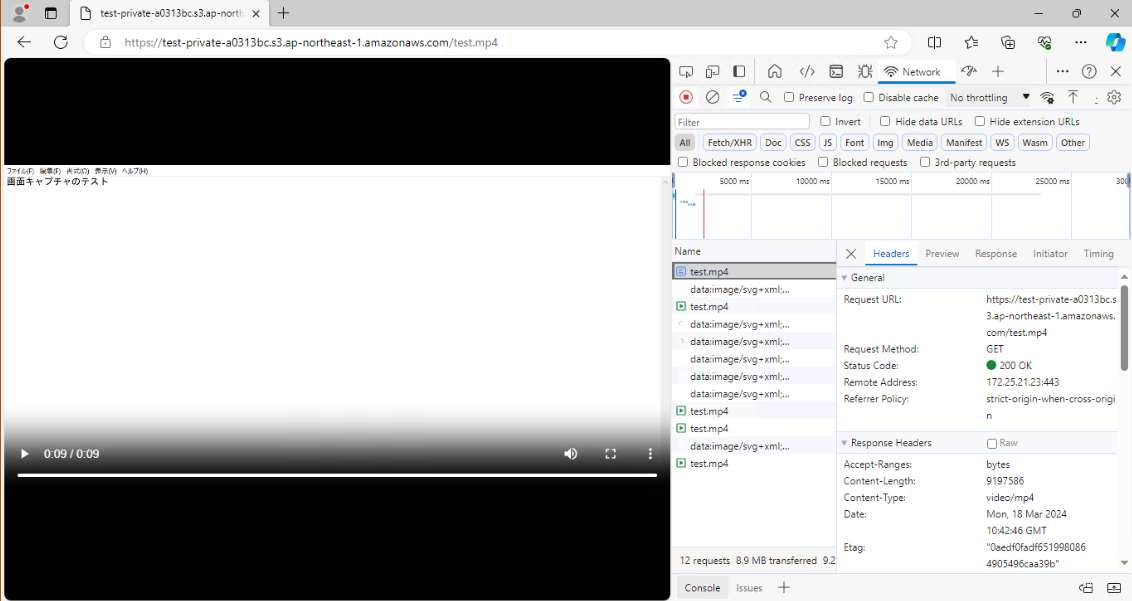Play the test.mp4 video
The width and height of the screenshot is (1132, 601).
pos(25,454)
